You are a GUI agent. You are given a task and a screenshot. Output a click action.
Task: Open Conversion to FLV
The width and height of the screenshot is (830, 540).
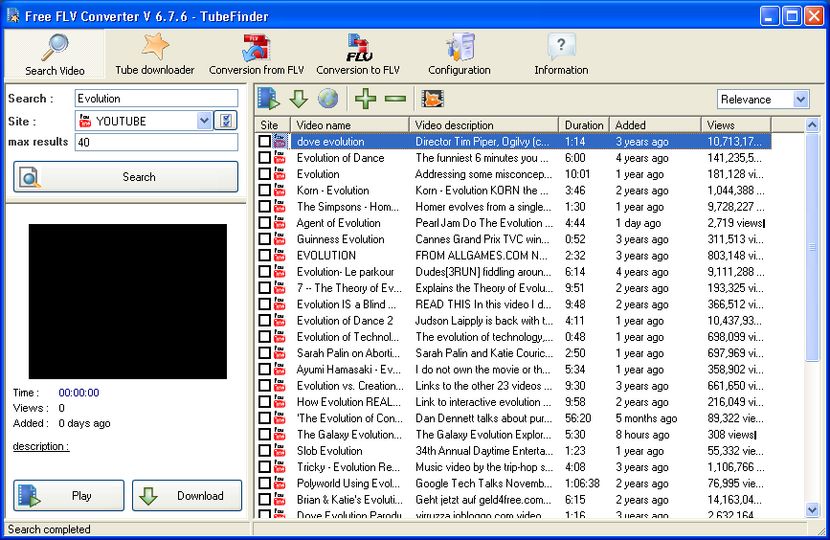(358, 55)
